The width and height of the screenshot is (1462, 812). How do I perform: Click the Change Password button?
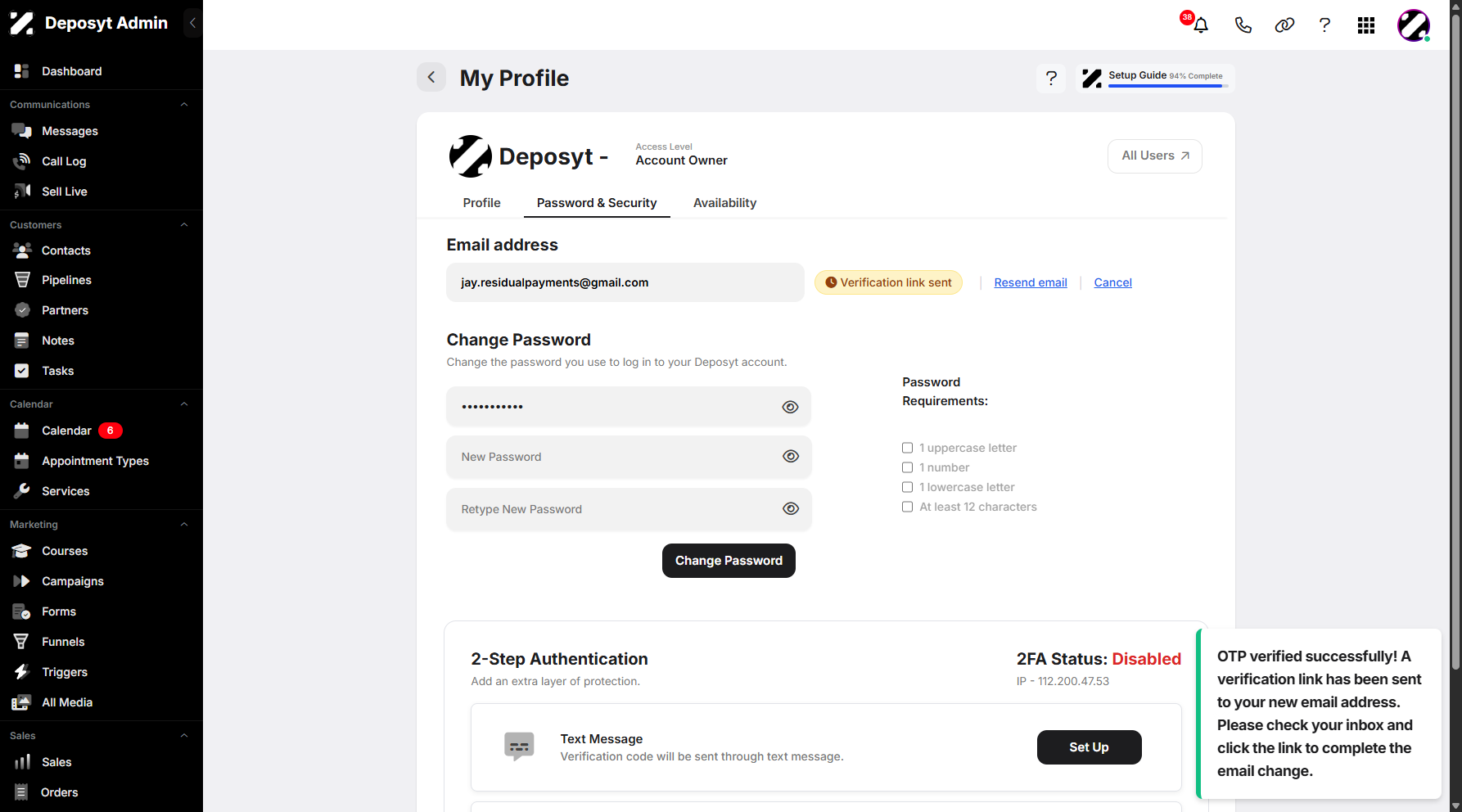tap(729, 561)
